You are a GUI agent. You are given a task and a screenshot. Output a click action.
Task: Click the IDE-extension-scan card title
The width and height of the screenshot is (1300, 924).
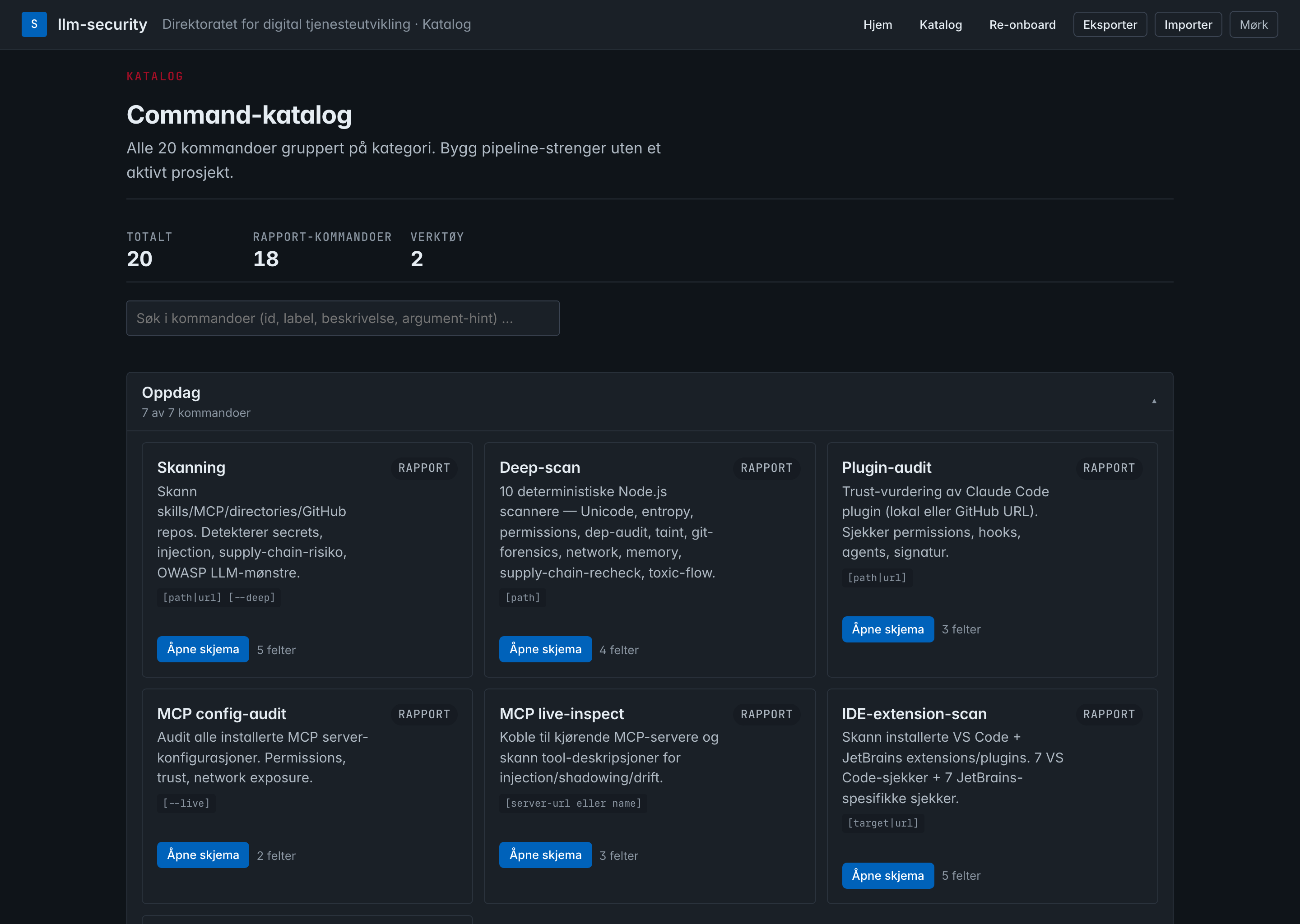(914, 713)
